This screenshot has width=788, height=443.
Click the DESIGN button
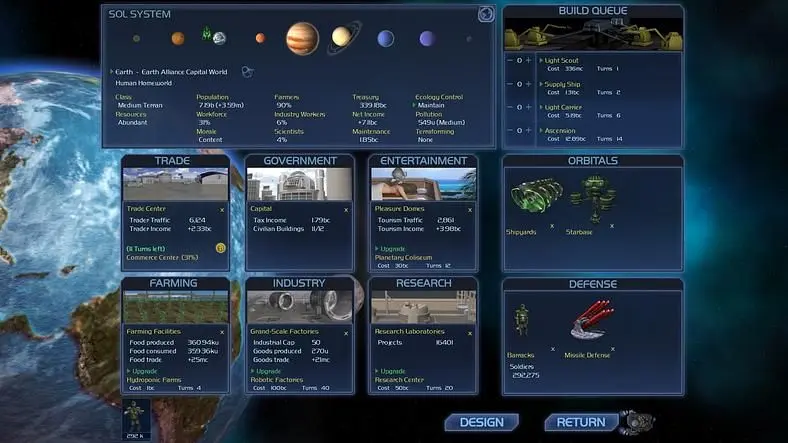(481, 422)
